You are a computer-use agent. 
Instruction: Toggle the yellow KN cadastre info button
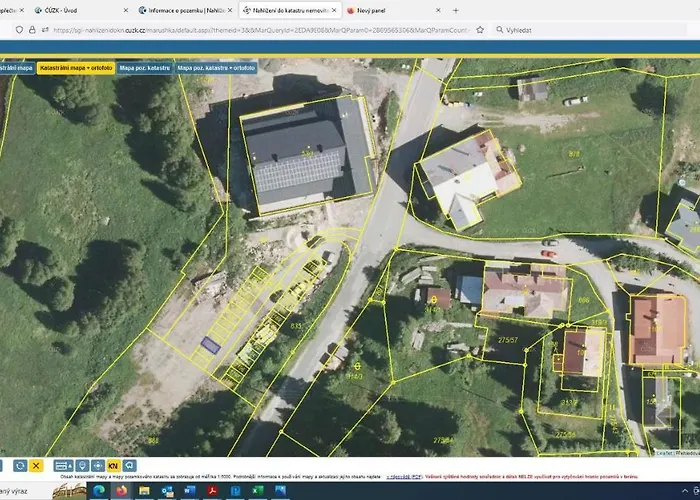click(113, 466)
